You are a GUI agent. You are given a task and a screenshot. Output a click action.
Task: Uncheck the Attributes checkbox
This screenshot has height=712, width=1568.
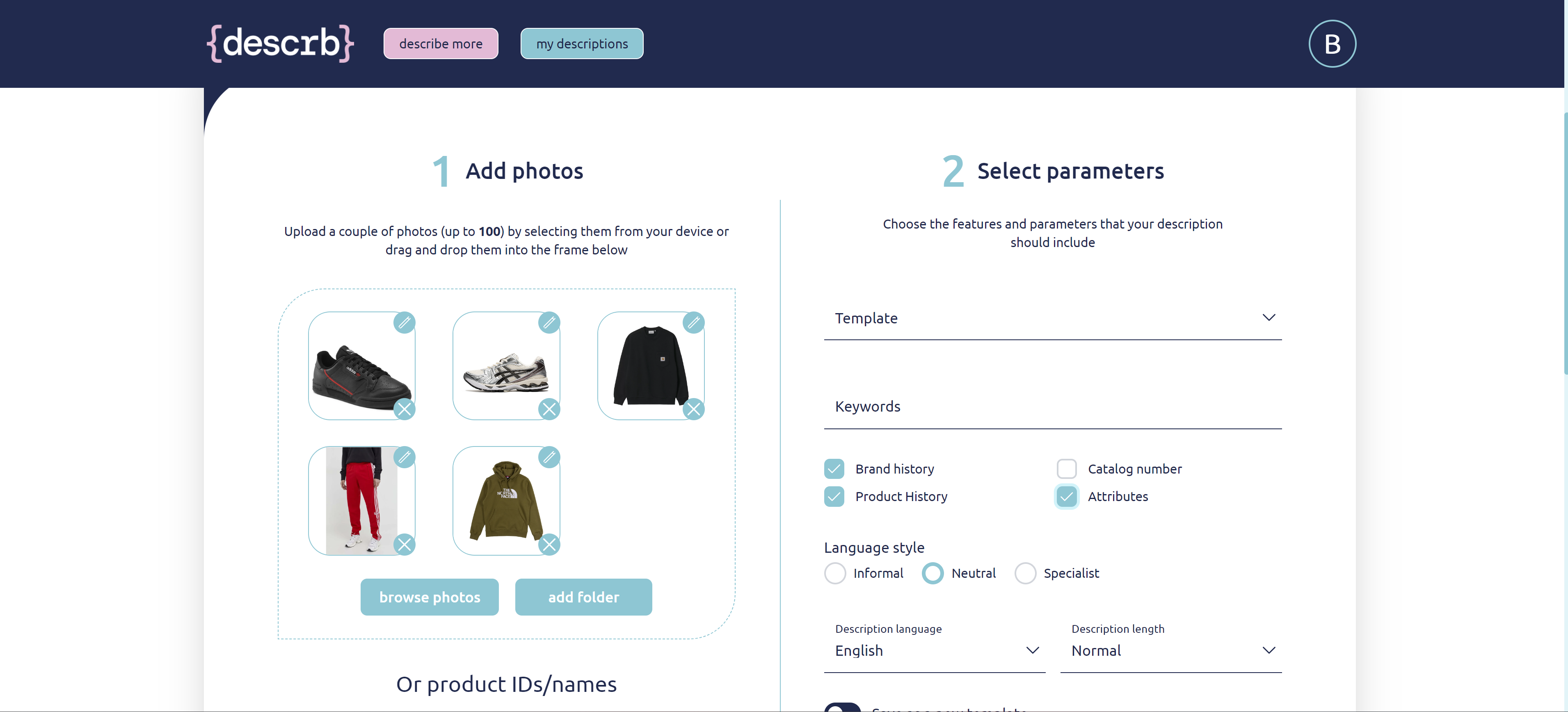tap(1066, 497)
